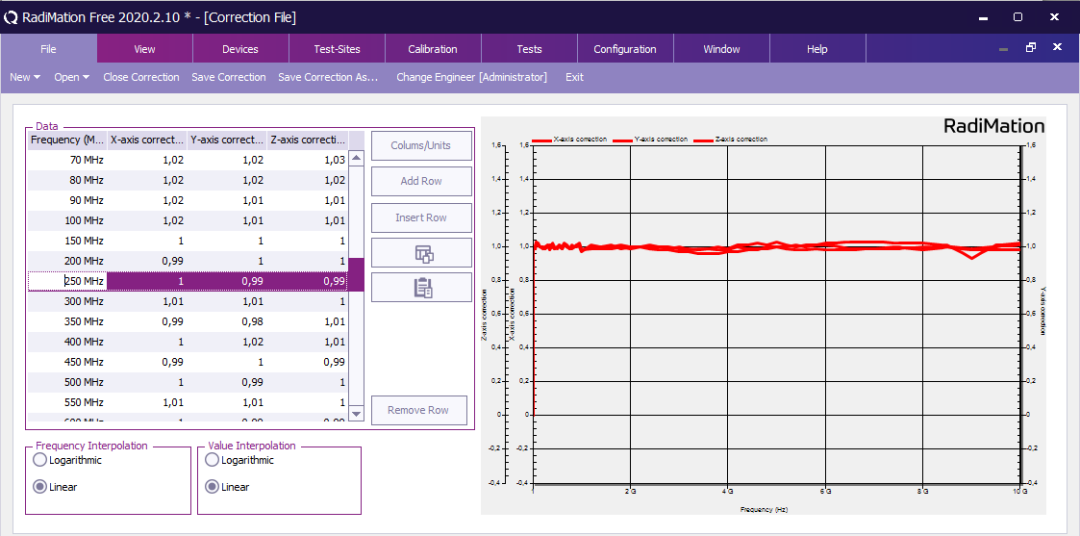
Task: Select the 500 MHz row
Action: point(188,382)
